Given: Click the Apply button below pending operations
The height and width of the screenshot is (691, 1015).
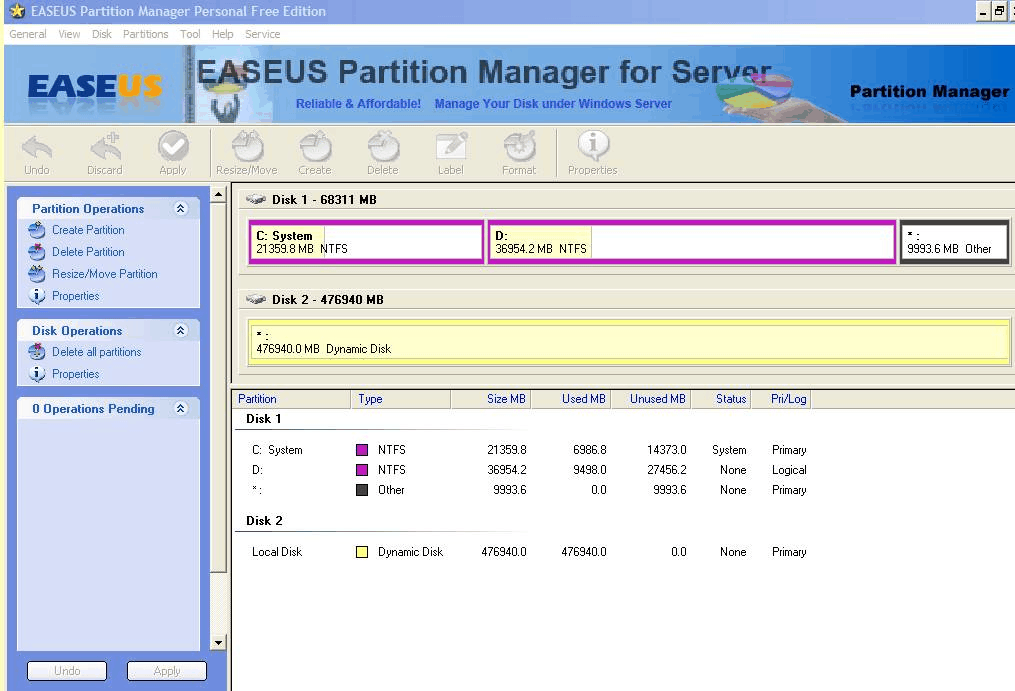Looking at the screenshot, I should [x=167, y=671].
